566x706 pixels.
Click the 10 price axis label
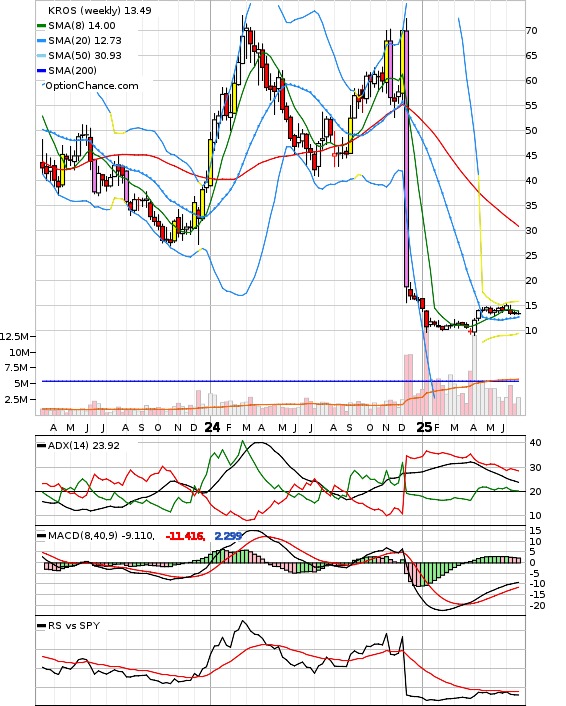pos(531,330)
